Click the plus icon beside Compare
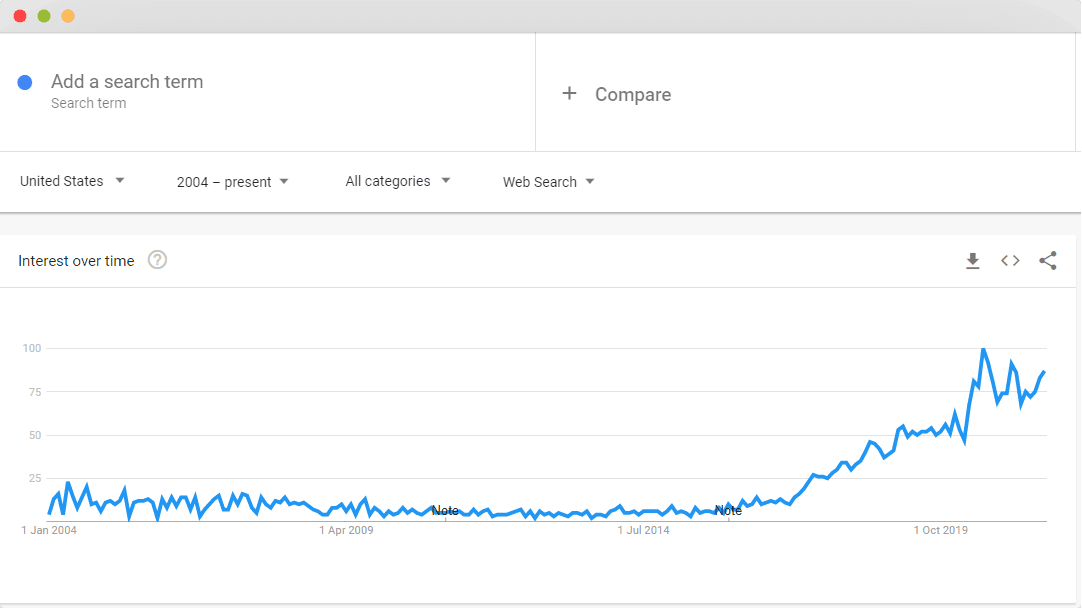This screenshot has height=608, width=1082. 569,93
